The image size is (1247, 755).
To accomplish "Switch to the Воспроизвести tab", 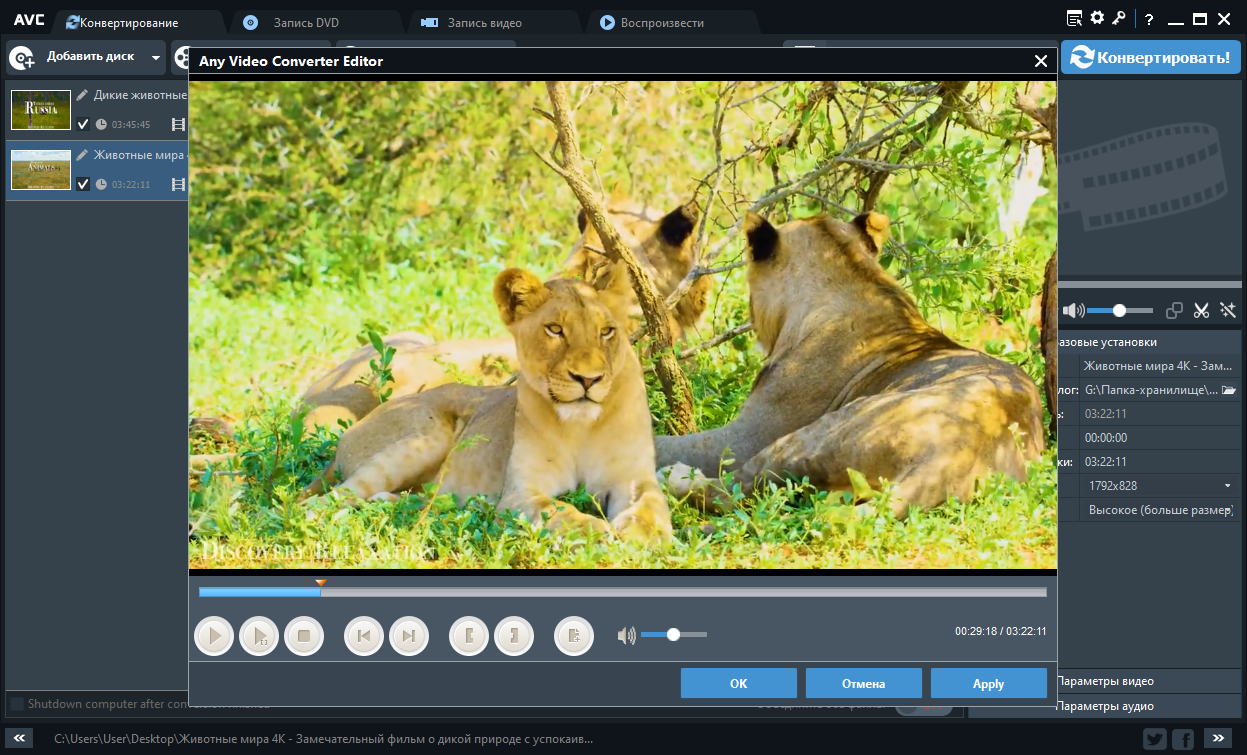I will pyautogui.click(x=662, y=22).
